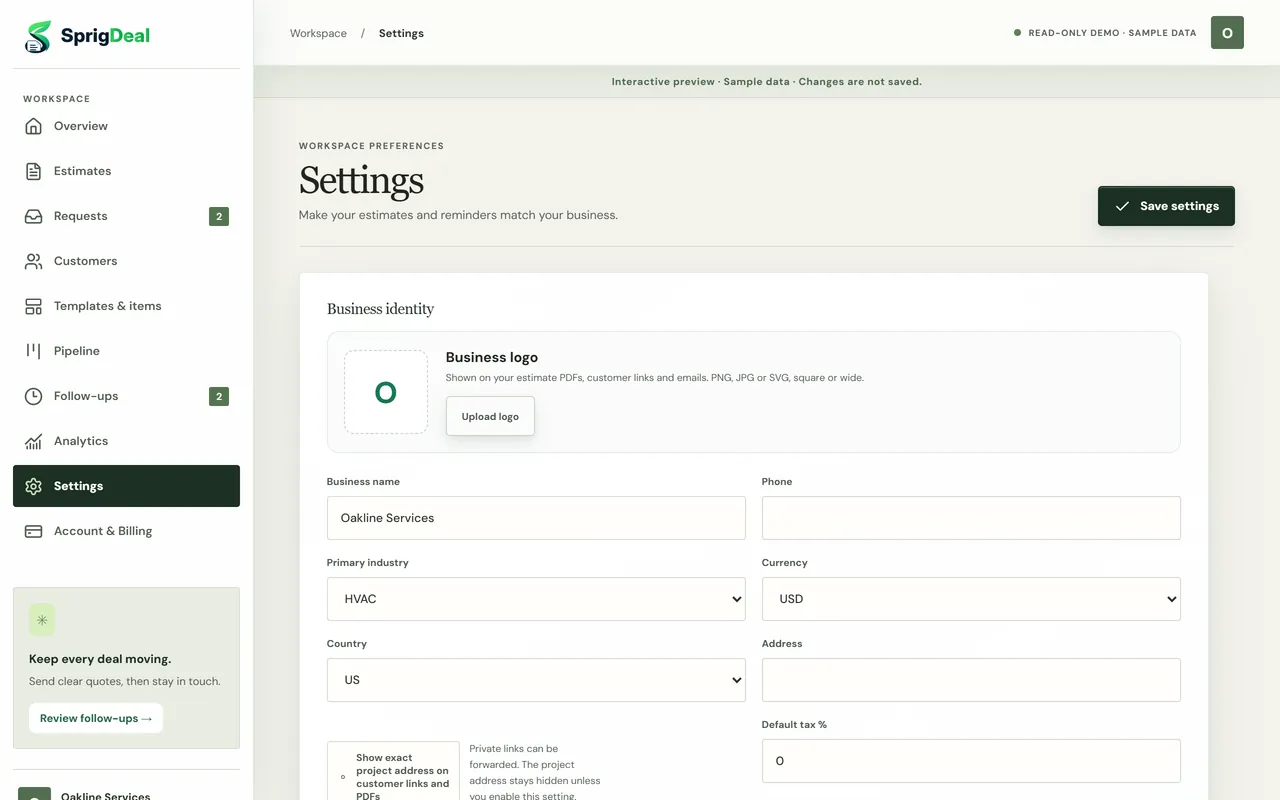Click the SprigDeal logo icon

click(x=38, y=37)
